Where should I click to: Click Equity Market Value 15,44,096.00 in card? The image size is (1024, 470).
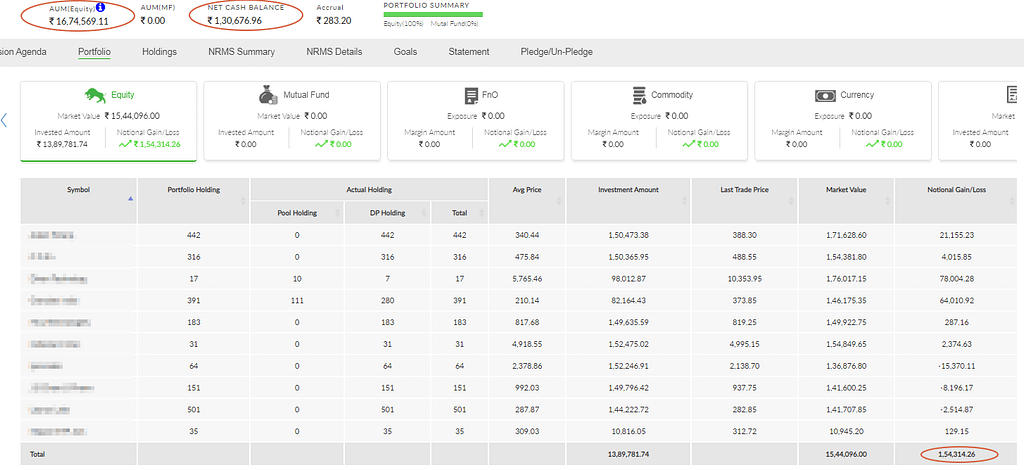133,116
